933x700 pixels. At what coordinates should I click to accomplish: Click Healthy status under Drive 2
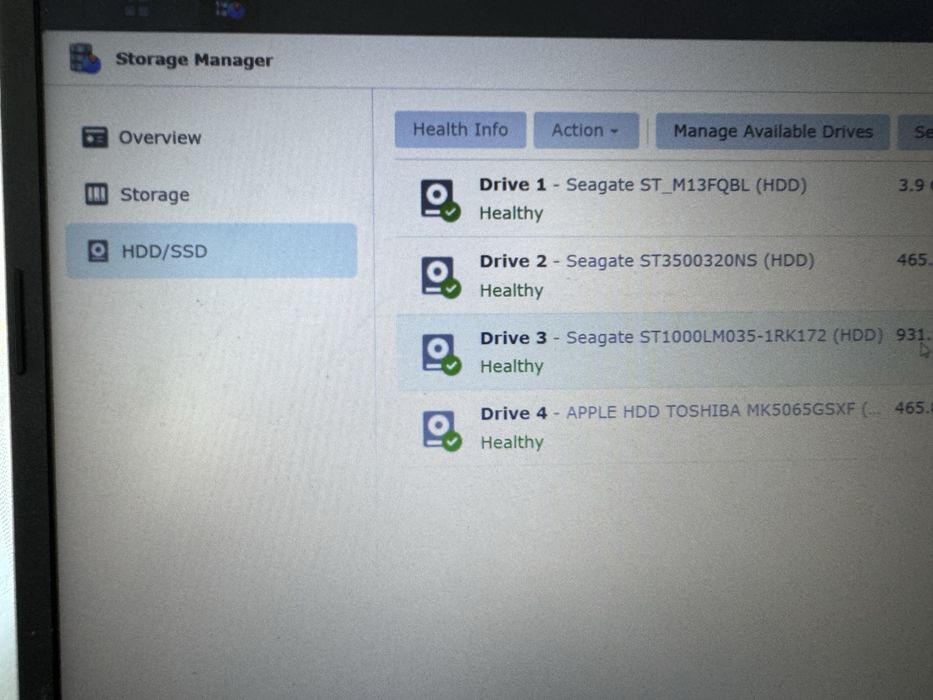tap(512, 290)
